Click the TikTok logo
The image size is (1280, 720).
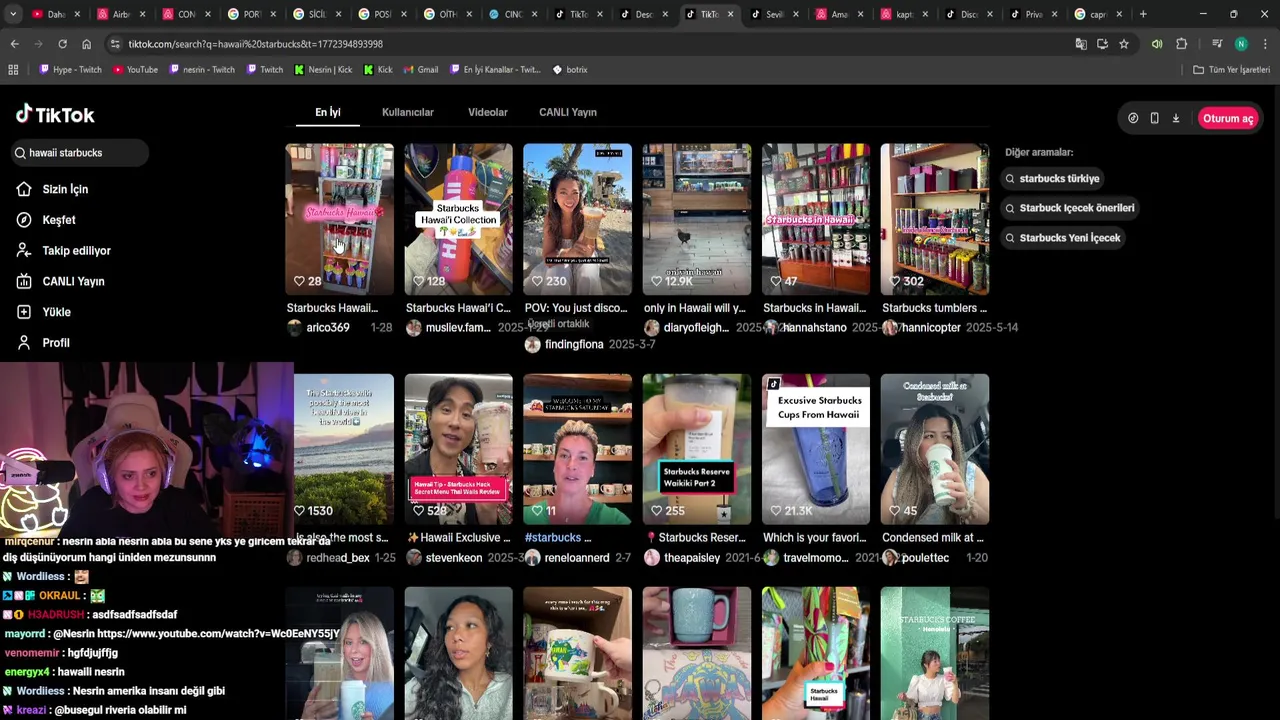tap(55, 114)
